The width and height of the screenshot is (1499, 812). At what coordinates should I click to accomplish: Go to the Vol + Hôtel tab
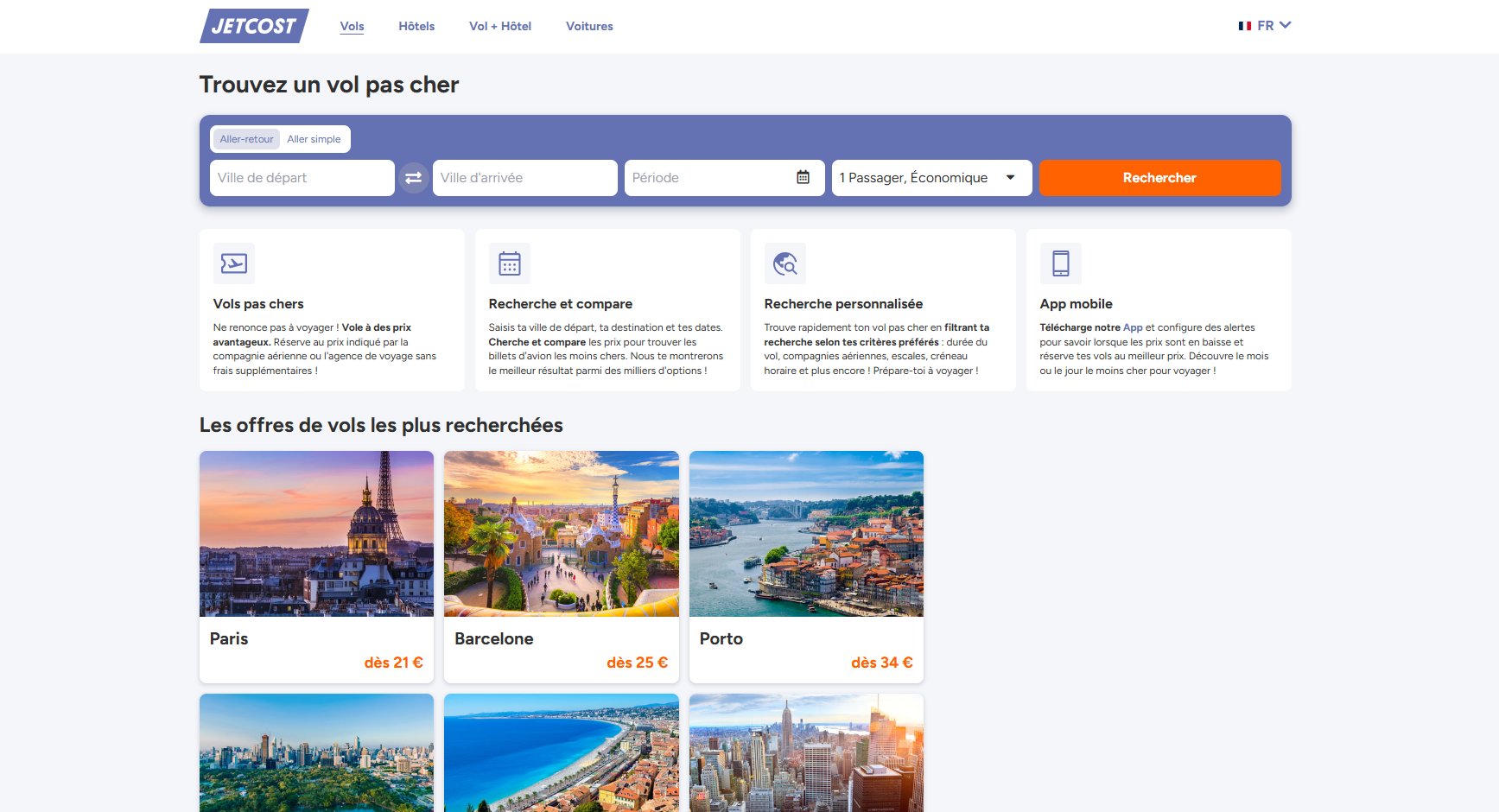click(x=500, y=26)
